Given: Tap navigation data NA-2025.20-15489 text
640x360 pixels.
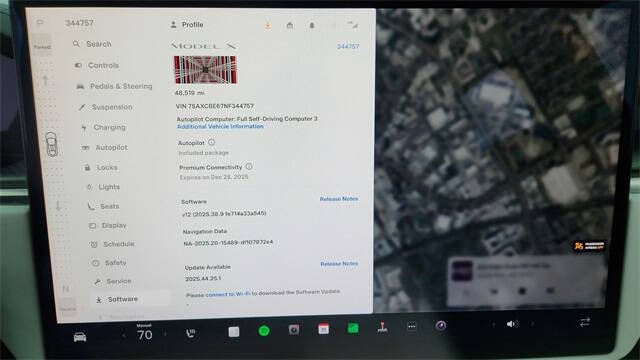Looking at the screenshot, I should pyautogui.click(x=228, y=243).
